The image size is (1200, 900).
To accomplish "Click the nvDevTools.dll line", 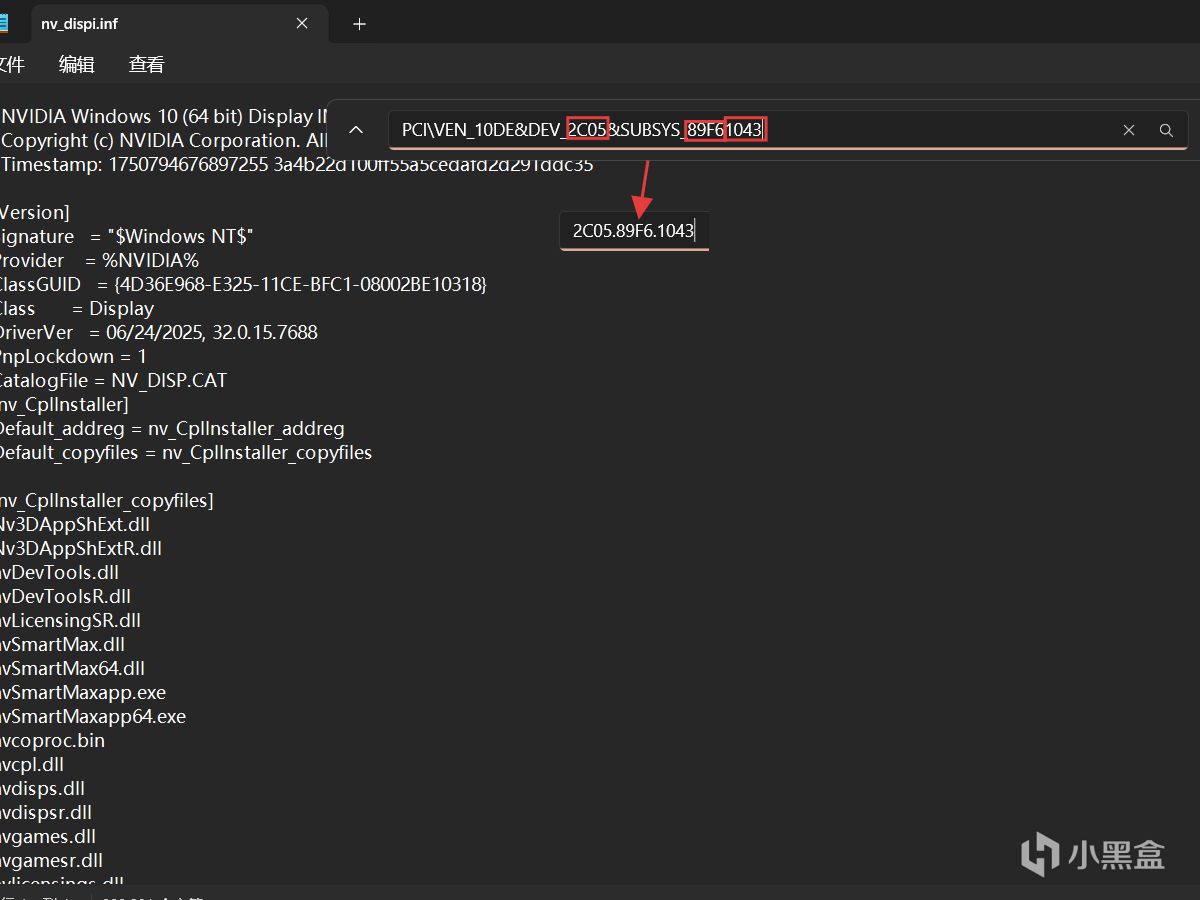I will coord(58,572).
